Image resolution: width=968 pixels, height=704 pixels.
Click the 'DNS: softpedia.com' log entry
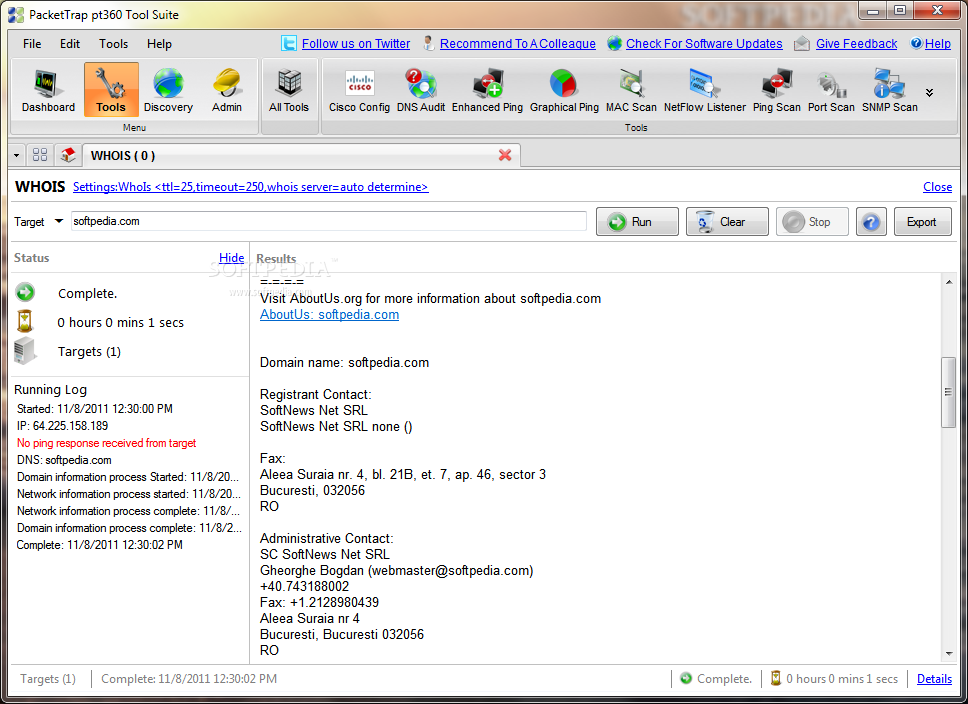[x=64, y=460]
